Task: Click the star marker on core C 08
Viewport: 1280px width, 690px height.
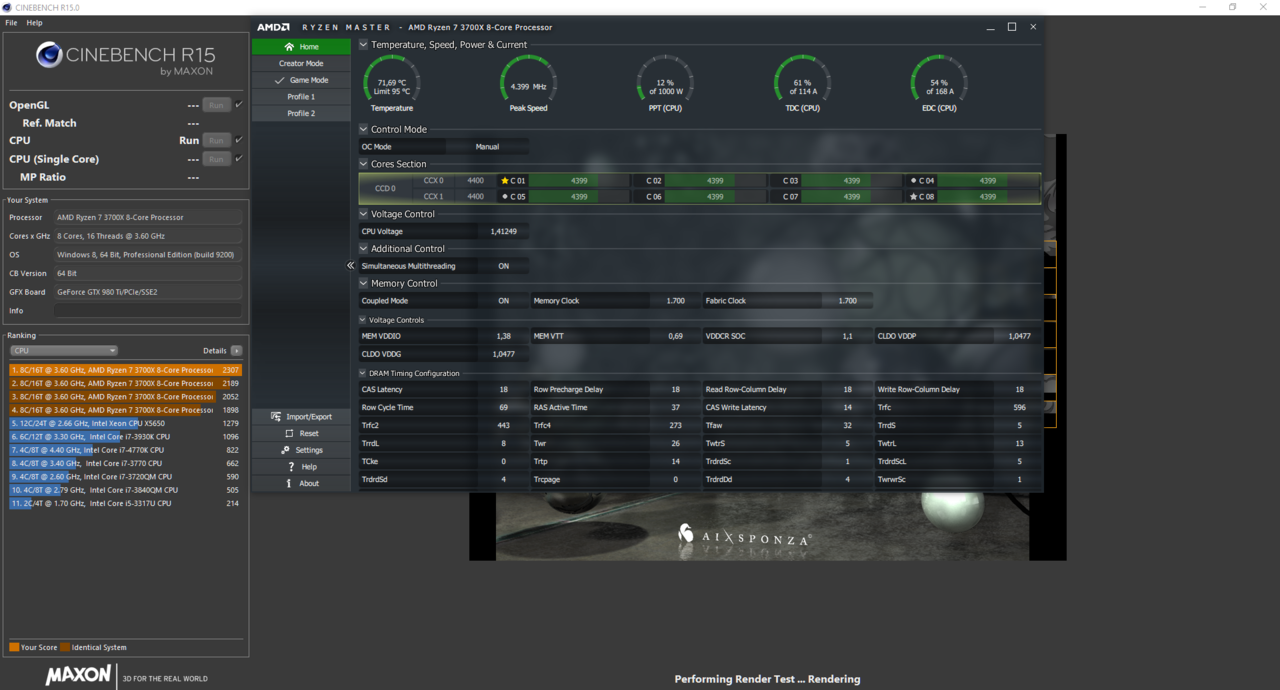Action: pyautogui.click(x=913, y=197)
